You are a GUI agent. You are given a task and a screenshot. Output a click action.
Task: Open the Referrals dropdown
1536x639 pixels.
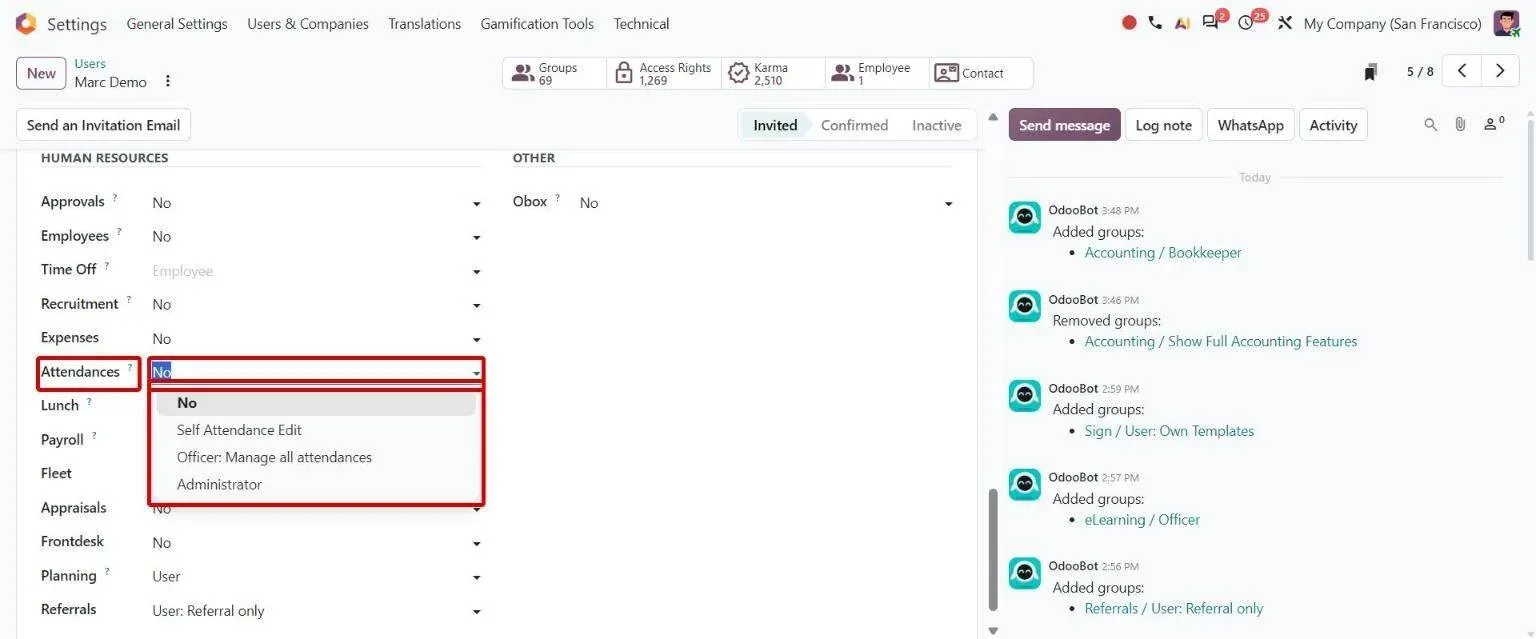[316, 611]
